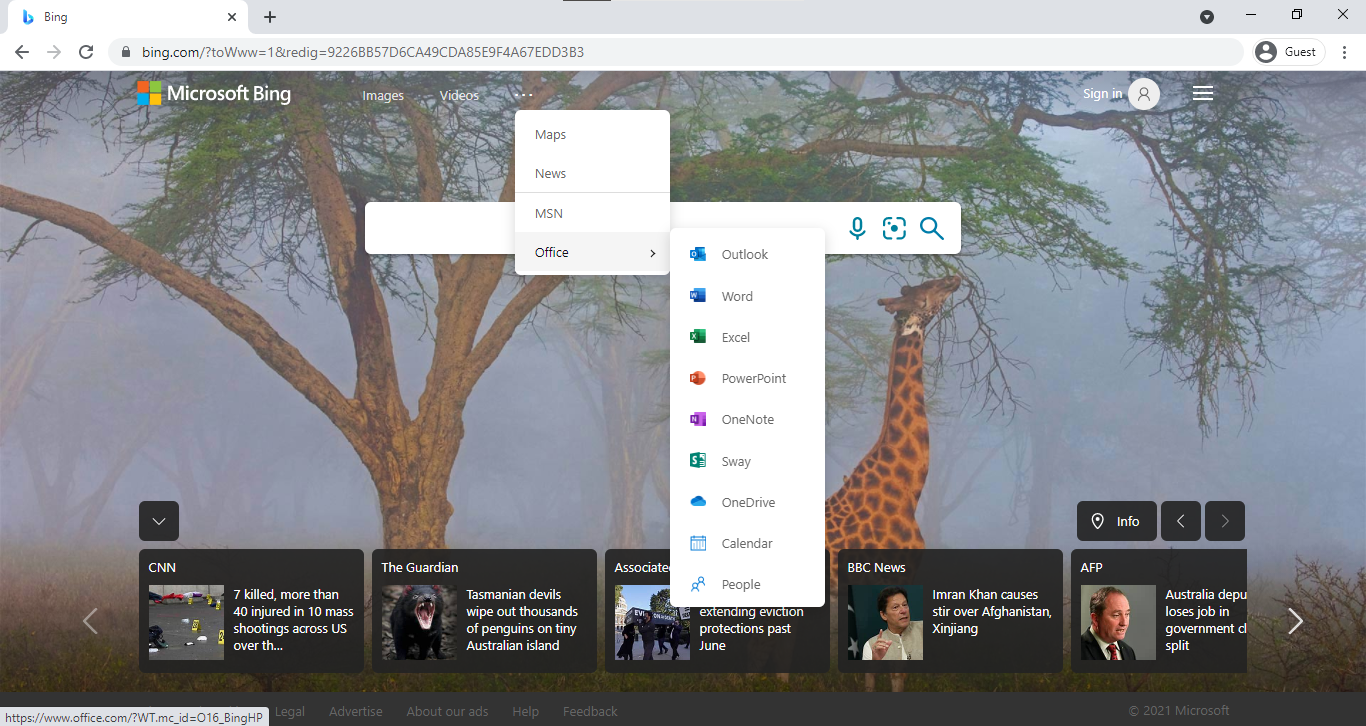Open the Images link
1366x726 pixels.
tap(383, 96)
